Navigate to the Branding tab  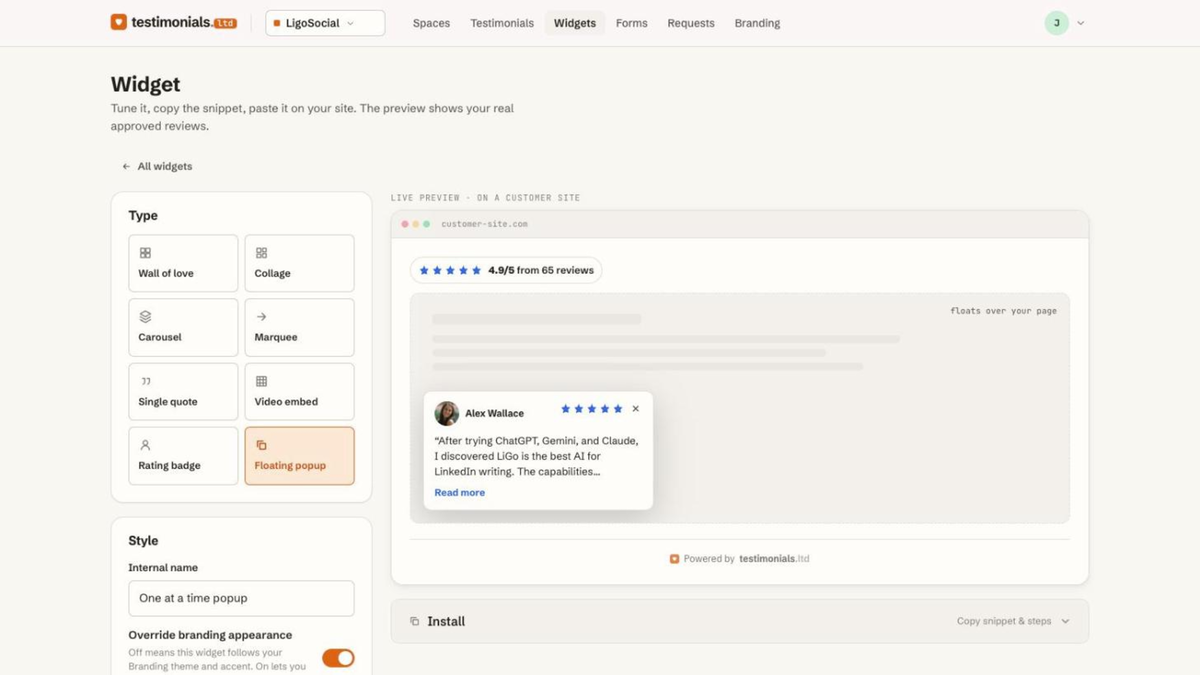pyautogui.click(x=757, y=23)
